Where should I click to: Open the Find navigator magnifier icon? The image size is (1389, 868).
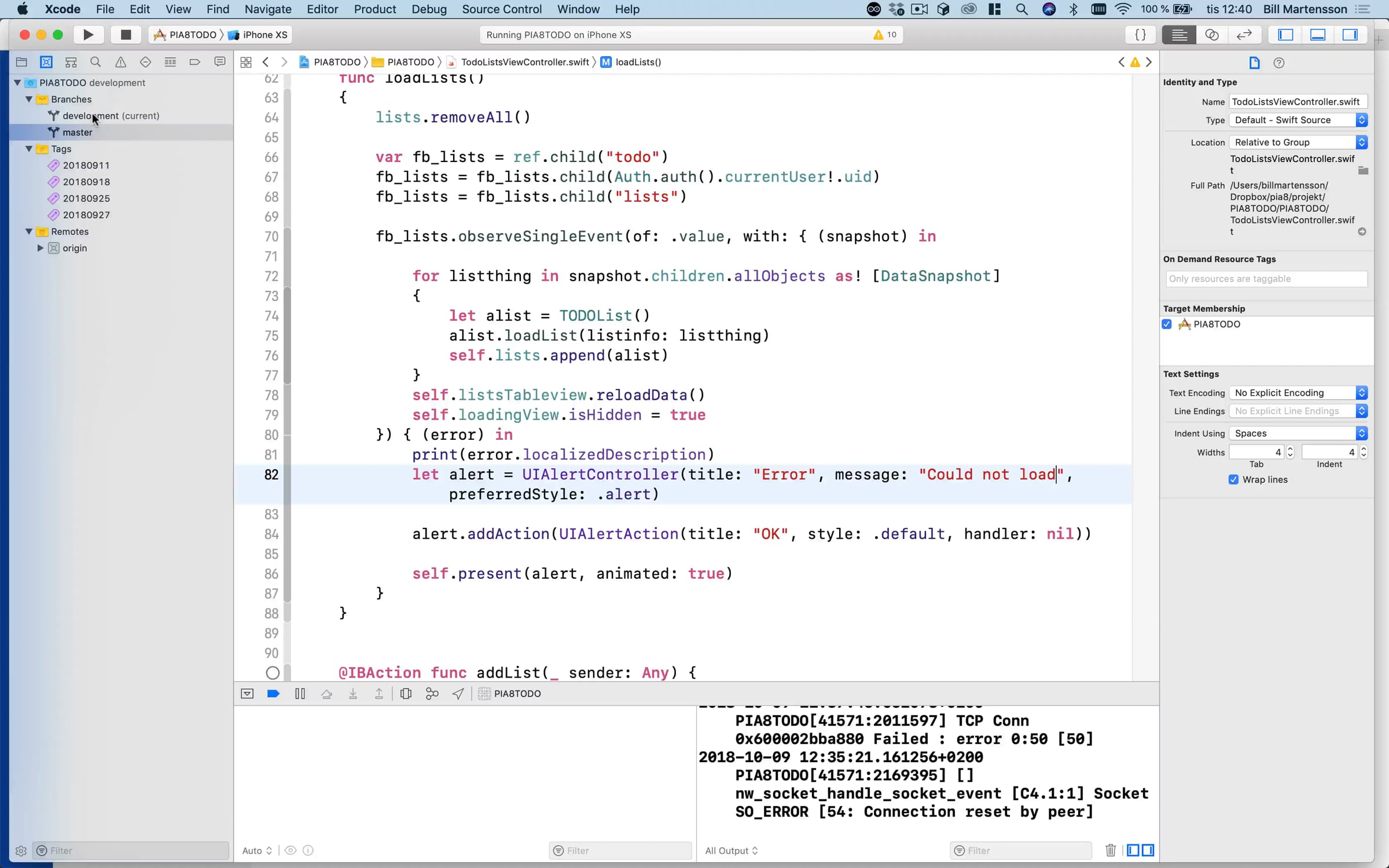tap(95, 62)
